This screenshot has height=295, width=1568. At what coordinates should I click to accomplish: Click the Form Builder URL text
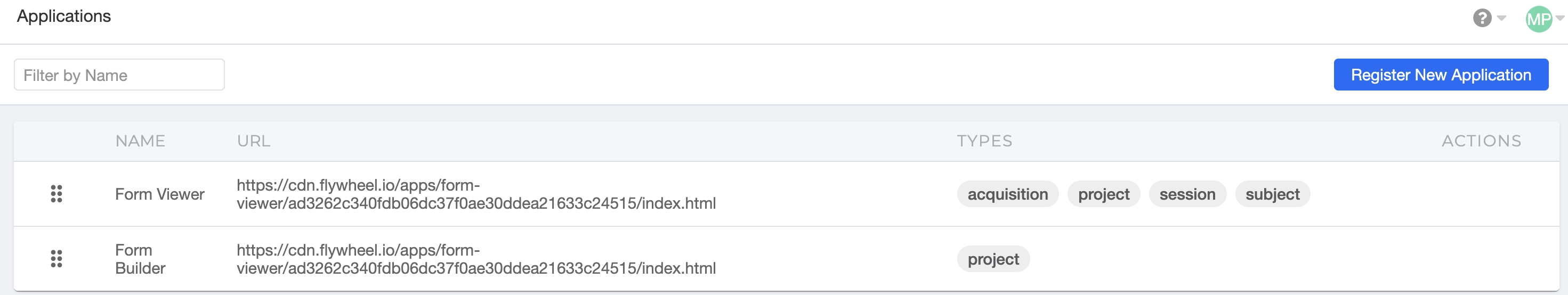[476, 259]
